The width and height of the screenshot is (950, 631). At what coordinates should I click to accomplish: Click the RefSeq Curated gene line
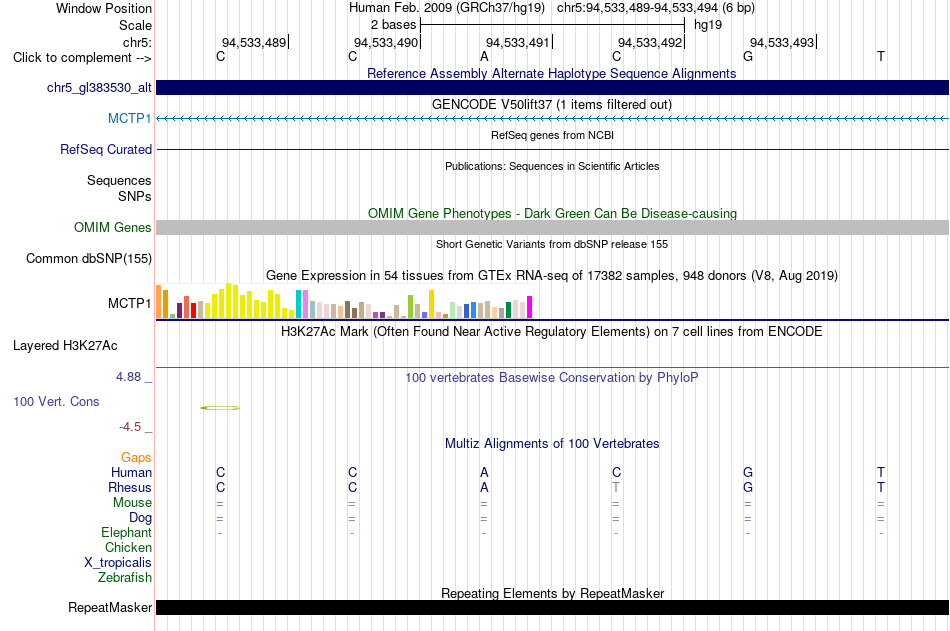[552, 149]
